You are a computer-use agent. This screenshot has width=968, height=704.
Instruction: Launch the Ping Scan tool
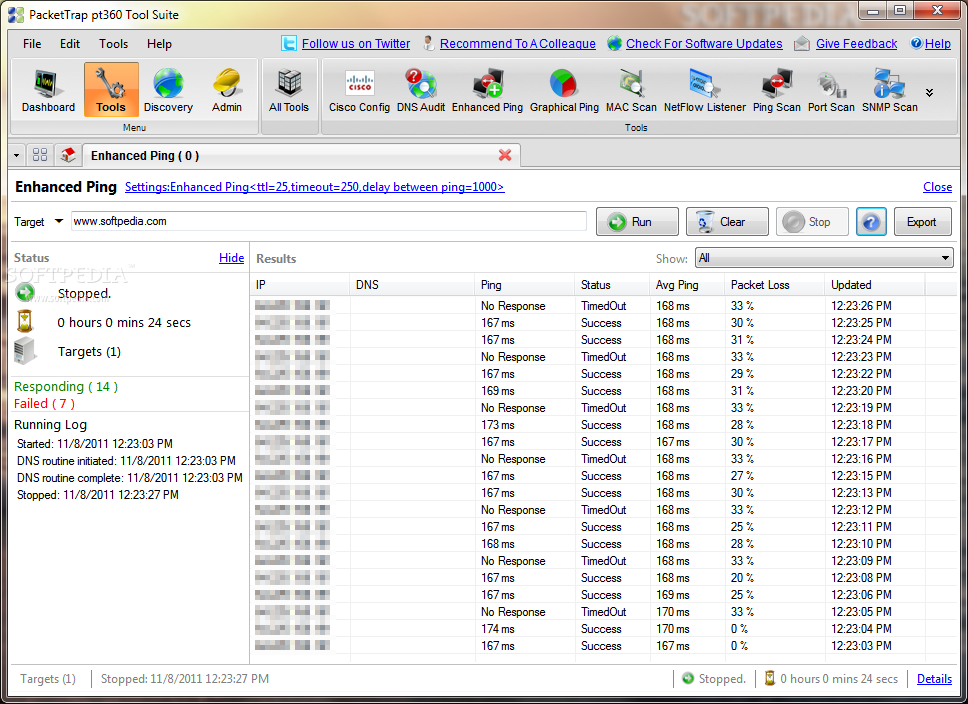776,91
